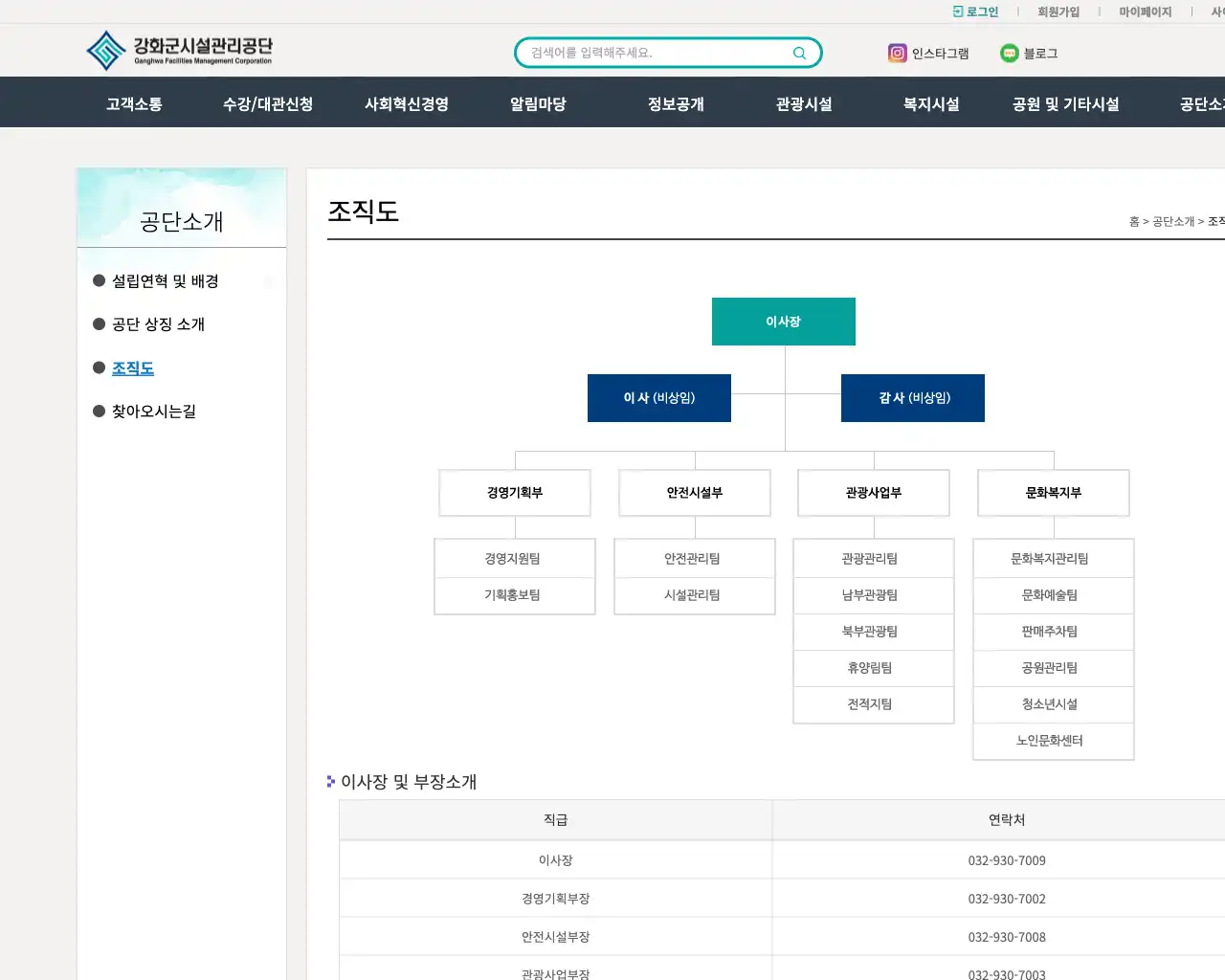Open the 복지시설 section
Screen dimensions: 1225x980
[x=927, y=102]
